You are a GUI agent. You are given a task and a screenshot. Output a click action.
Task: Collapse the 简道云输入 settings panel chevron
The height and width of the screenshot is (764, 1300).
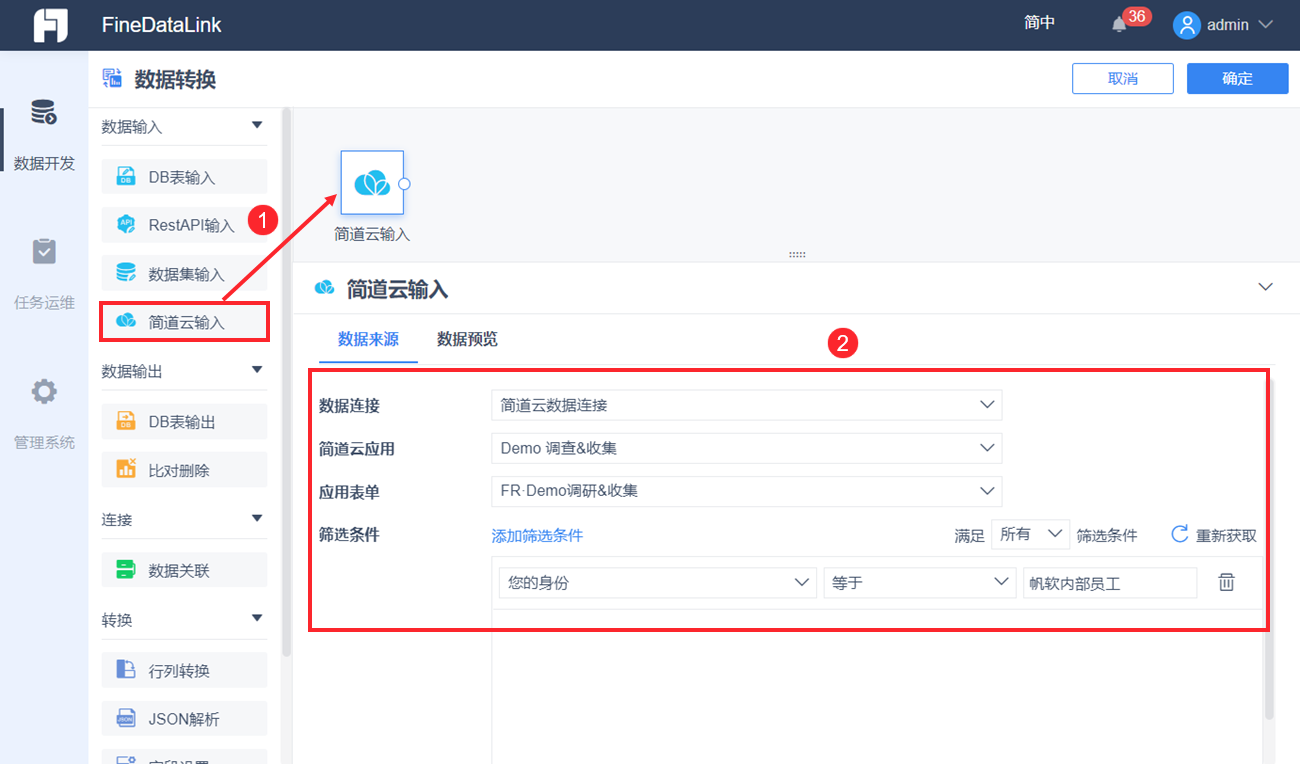pos(1265,287)
